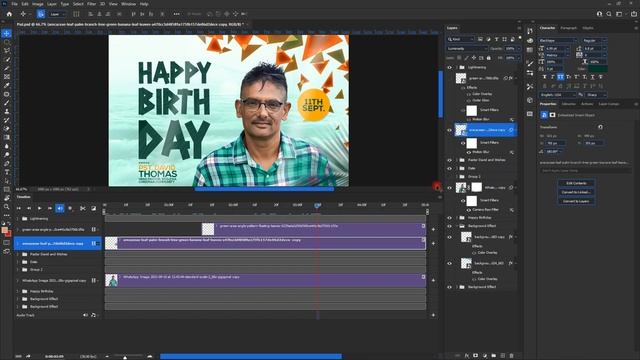This screenshot has width=640, height=360.
Task: Open the blend mode Luminosity dropdown
Action: tap(467, 48)
